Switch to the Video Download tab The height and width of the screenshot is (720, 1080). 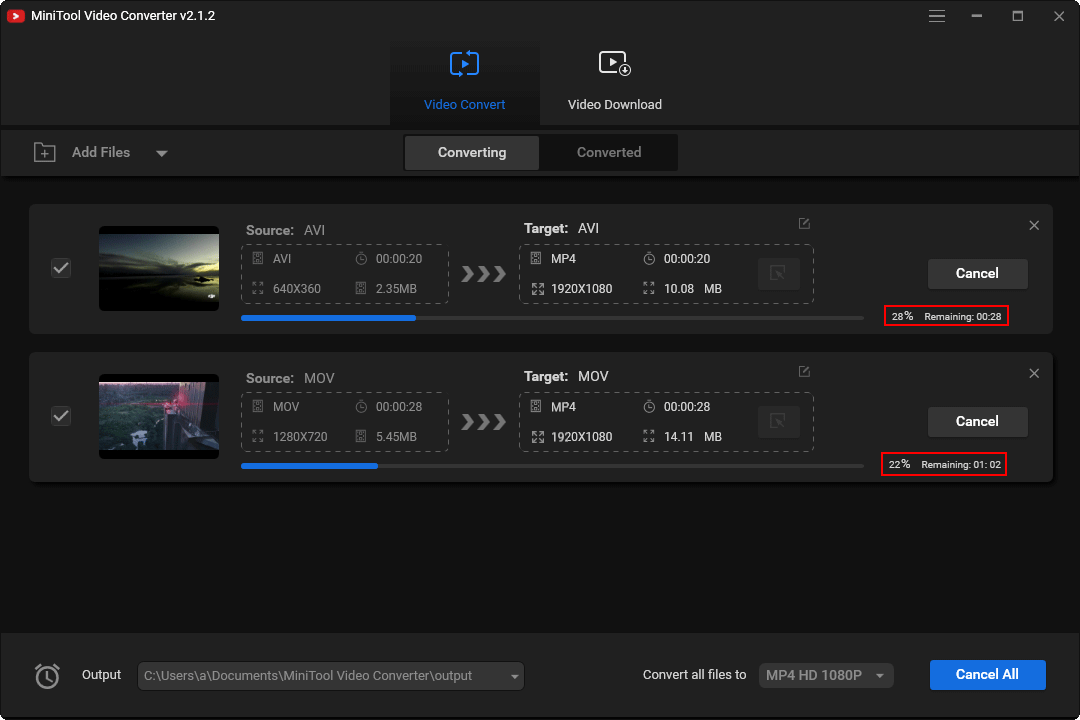[x=614, y=81]
